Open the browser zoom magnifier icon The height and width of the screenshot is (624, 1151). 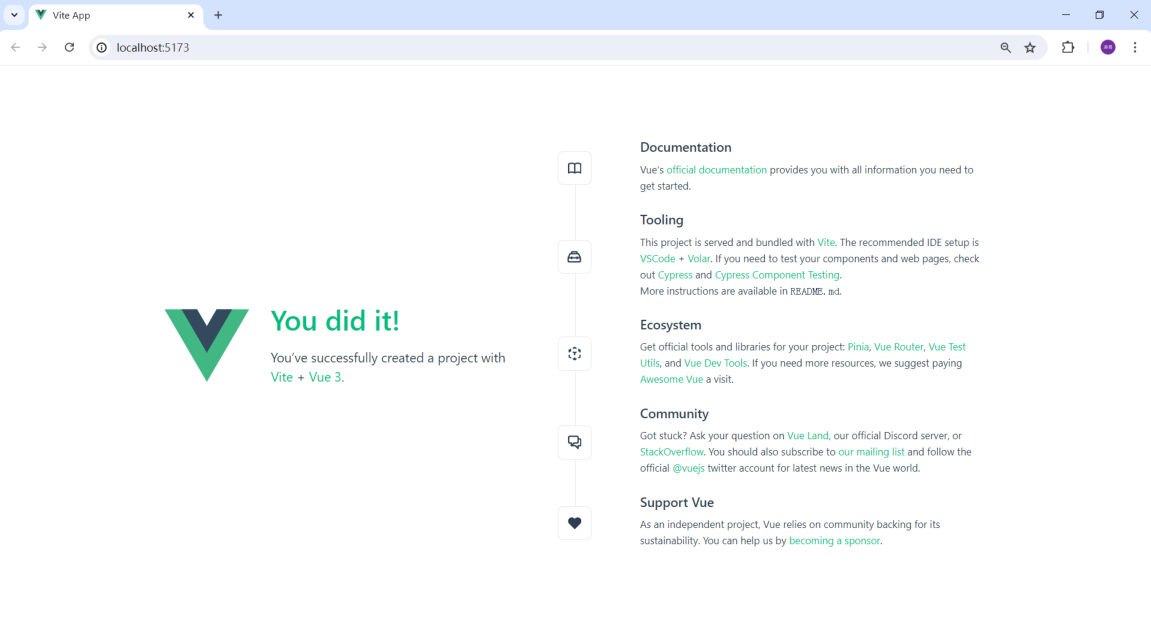click(1005, 47)
